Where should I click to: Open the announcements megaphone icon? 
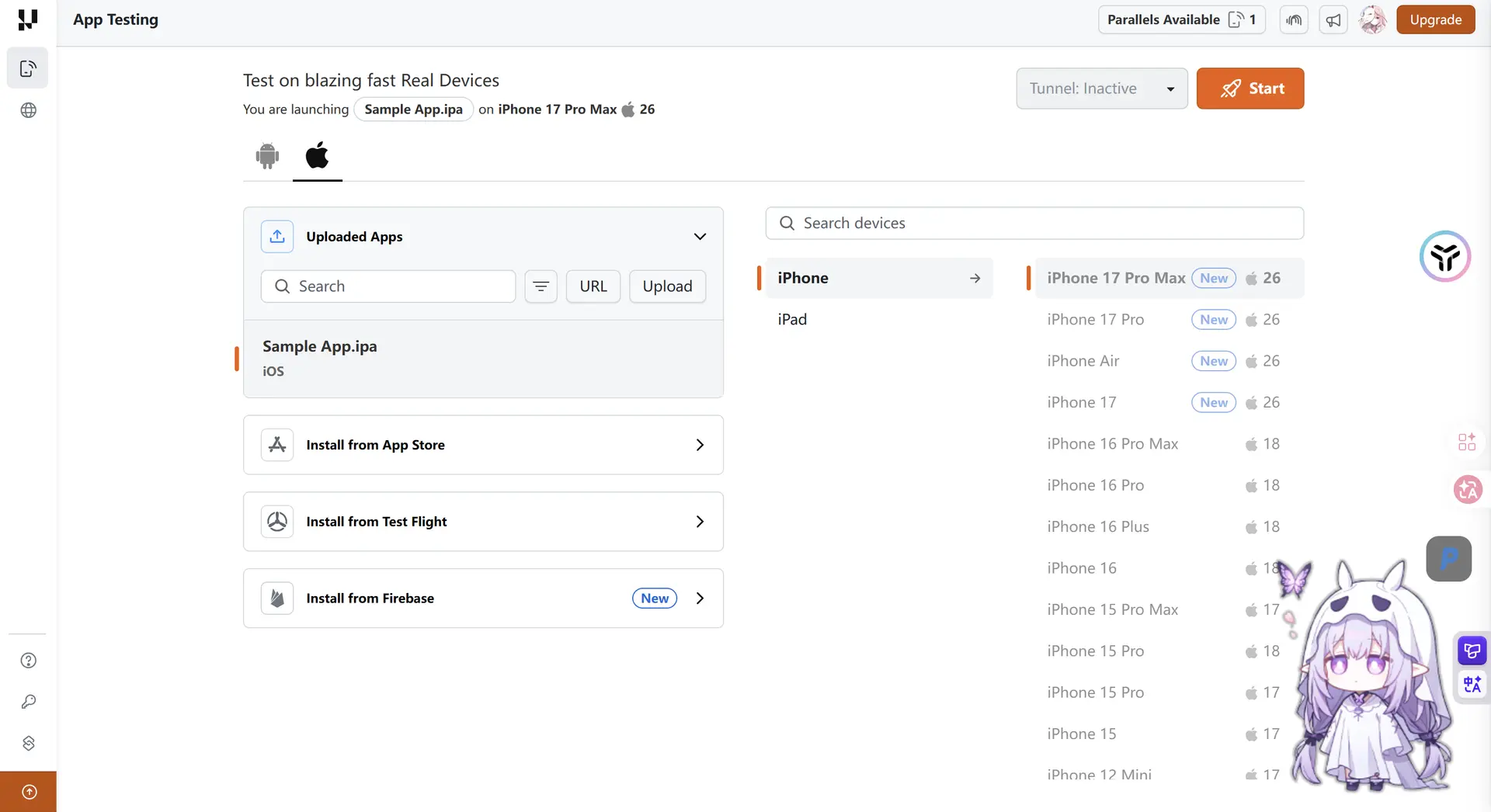(x=1333, y=20)
